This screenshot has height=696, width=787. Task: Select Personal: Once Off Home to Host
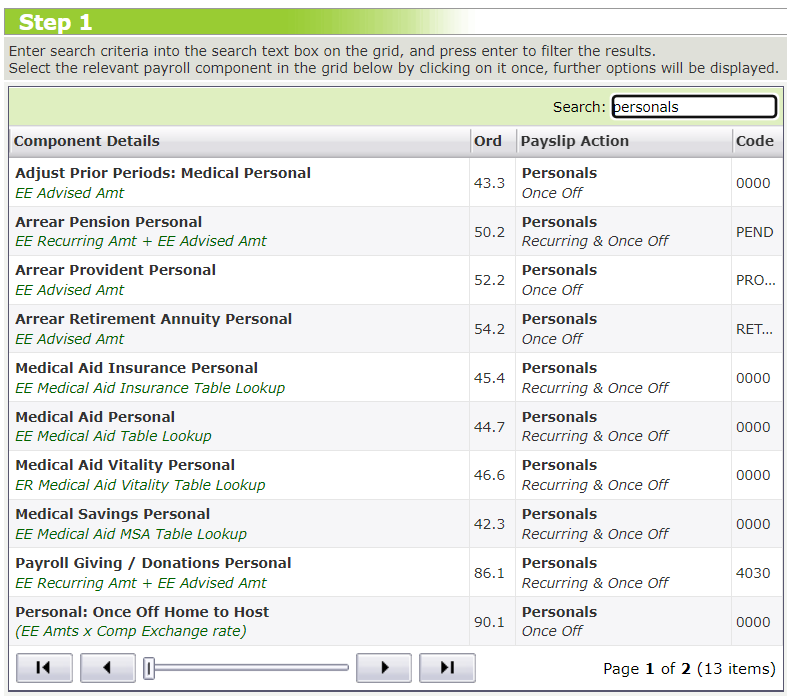[x=142, y=612]
